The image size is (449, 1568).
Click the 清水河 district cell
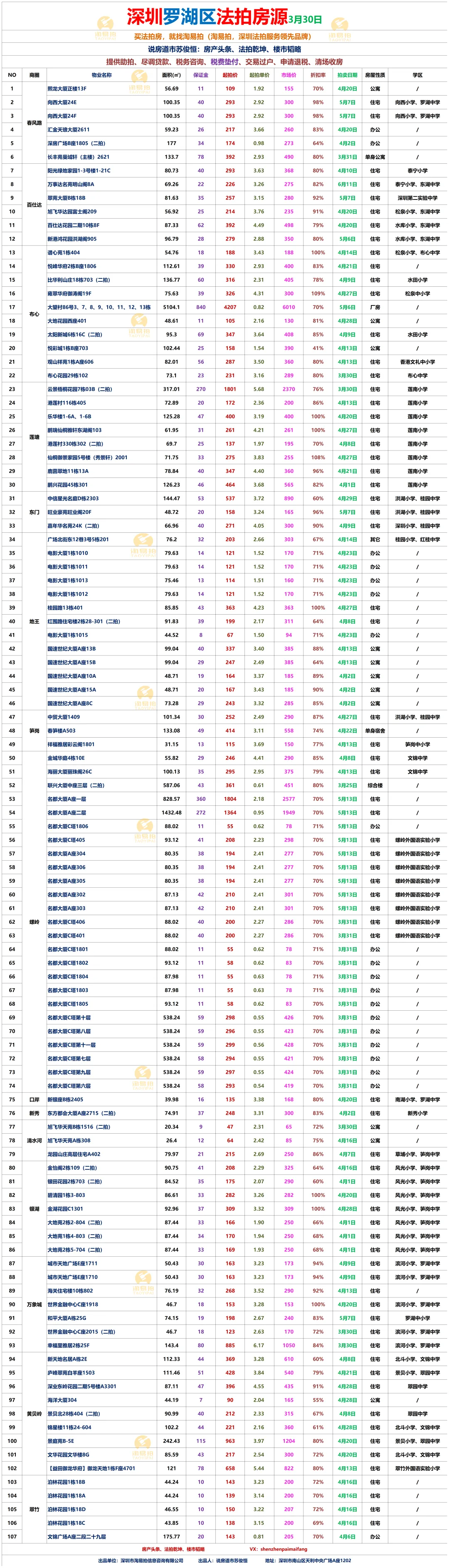(34, 1140)
